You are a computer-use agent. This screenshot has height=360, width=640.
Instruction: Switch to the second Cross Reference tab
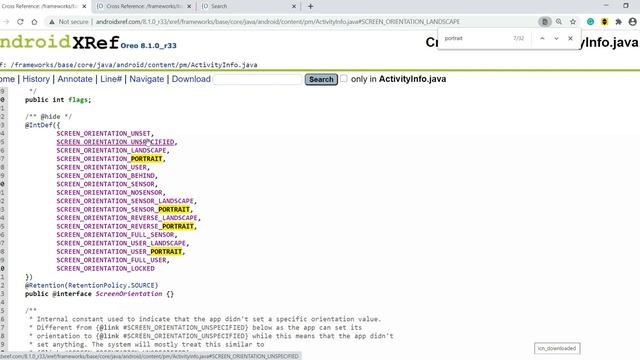tap(144, 6)
